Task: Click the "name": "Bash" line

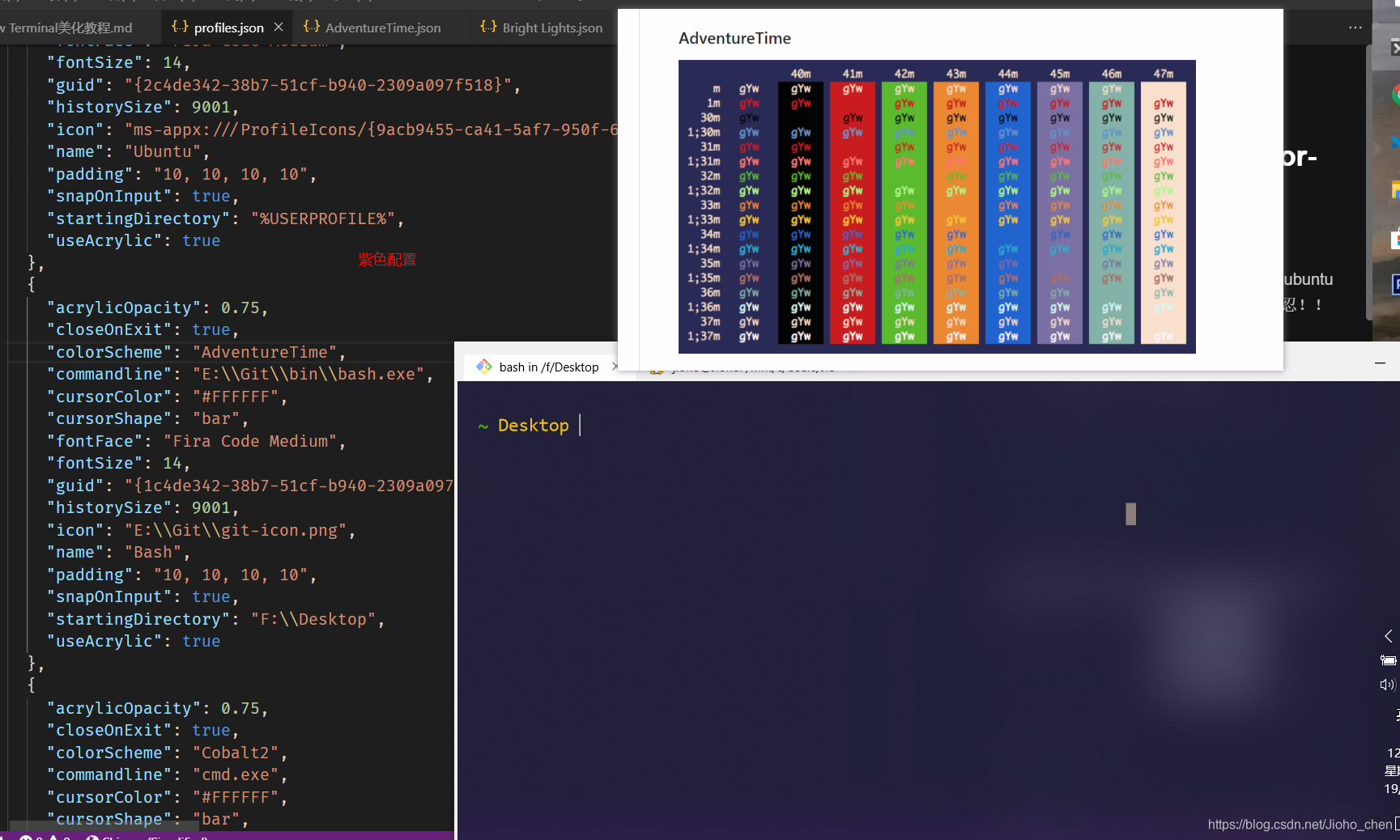Action: [x=118, y=553]
